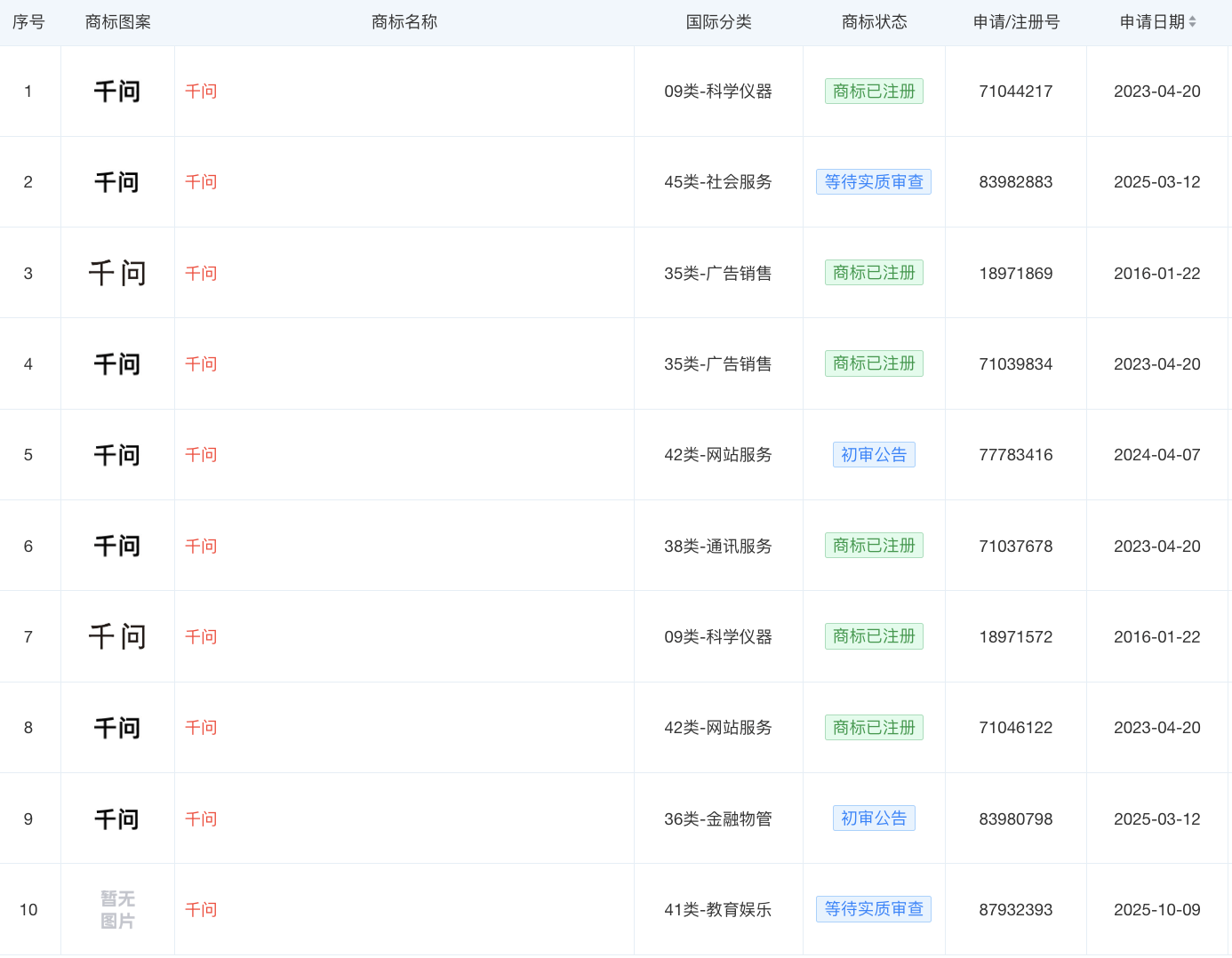1232x958 pixels.
Task: Open 千问 name link for 09类 number 71044217
Action: tap(201, 92)
